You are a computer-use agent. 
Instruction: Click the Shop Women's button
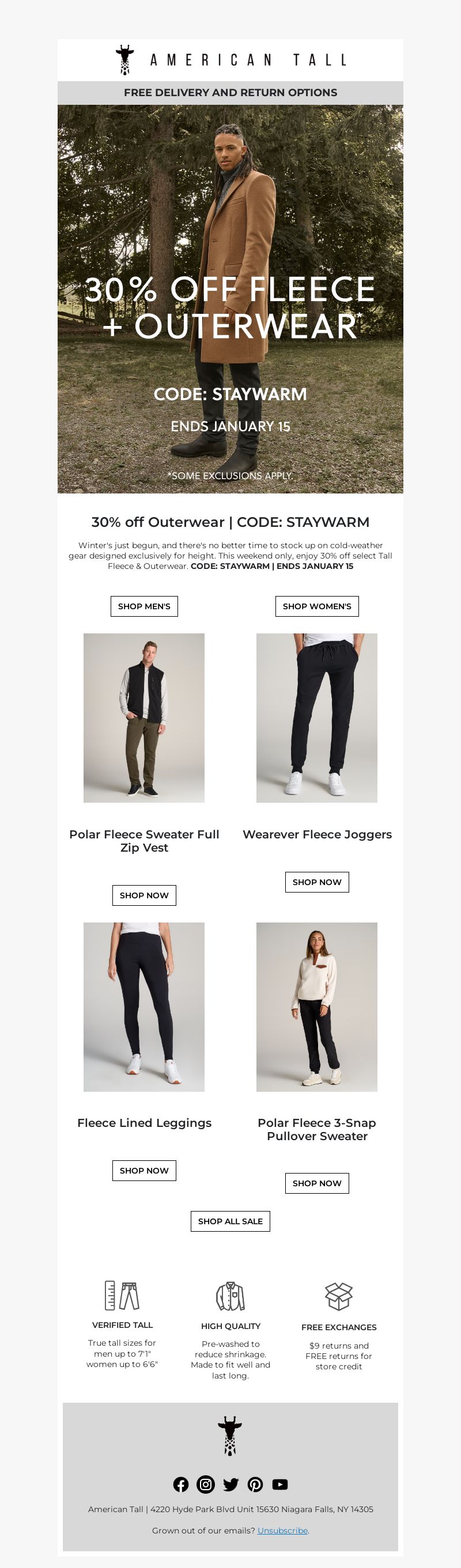coord(317,606)
